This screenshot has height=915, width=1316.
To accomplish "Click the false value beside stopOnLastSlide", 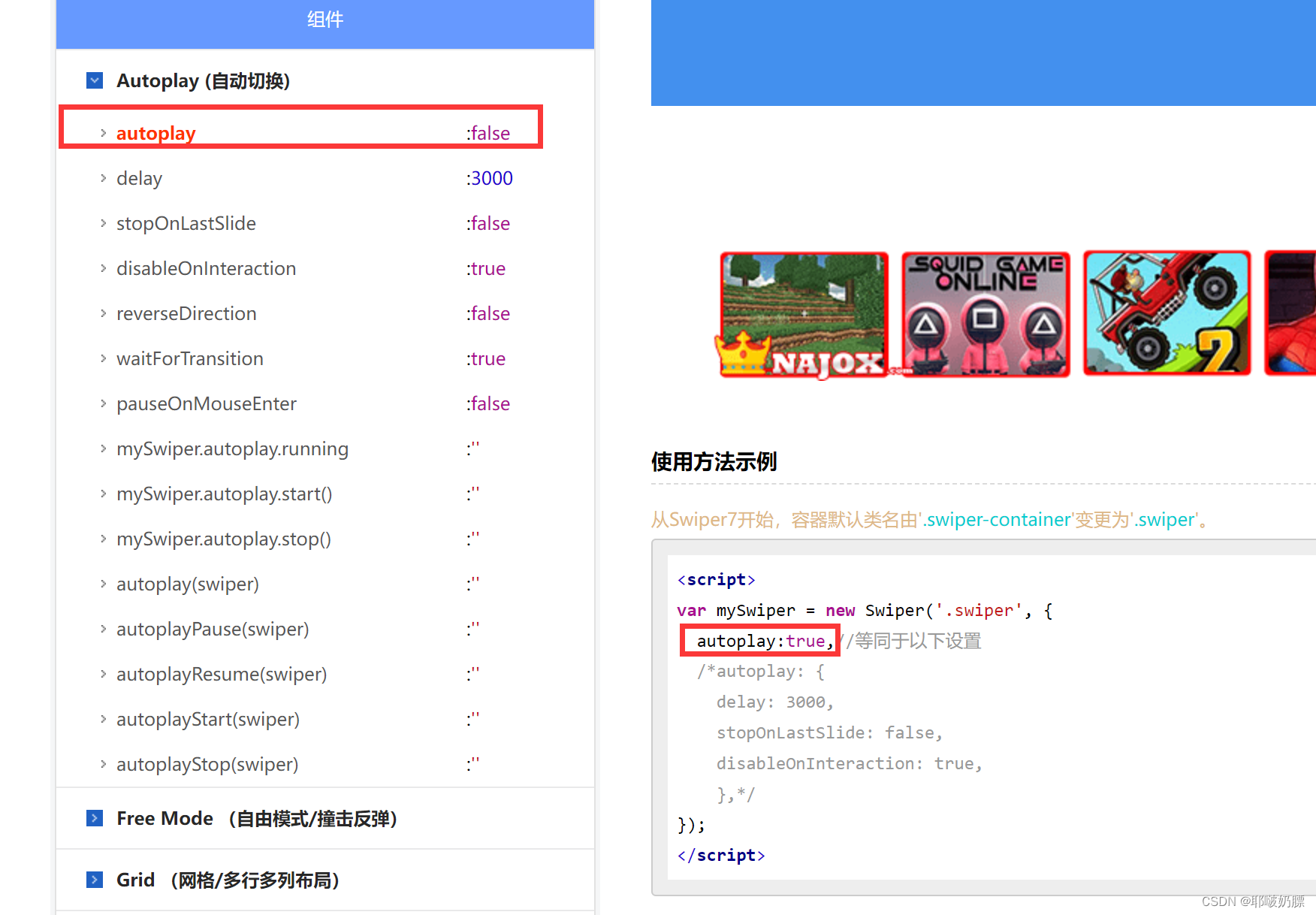I will coord(488,223).
